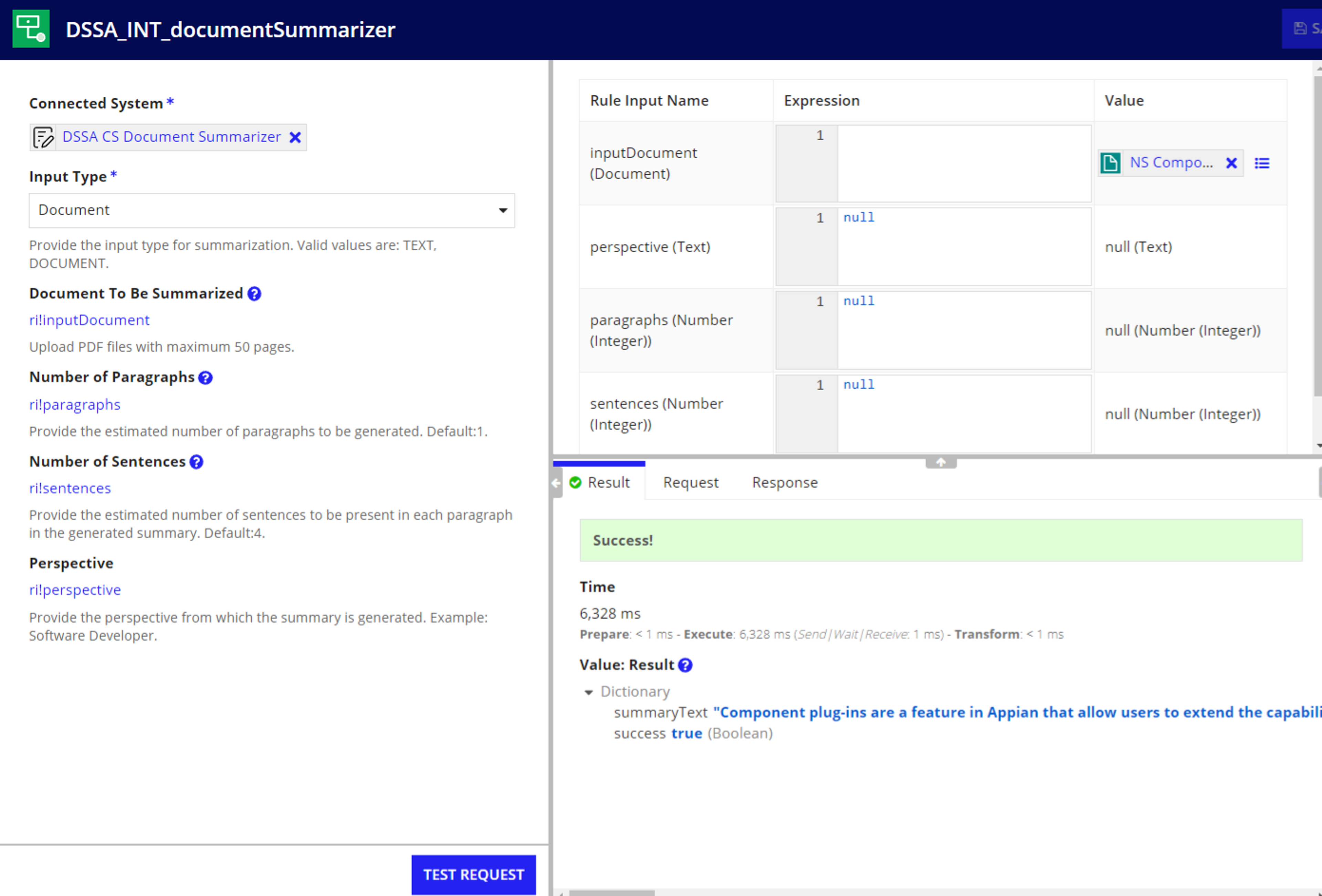Viewport: 1322px width, 896px height.
Task: Click the perspective expression editor field
Action: pyautogui.click(x=964, y=246)
